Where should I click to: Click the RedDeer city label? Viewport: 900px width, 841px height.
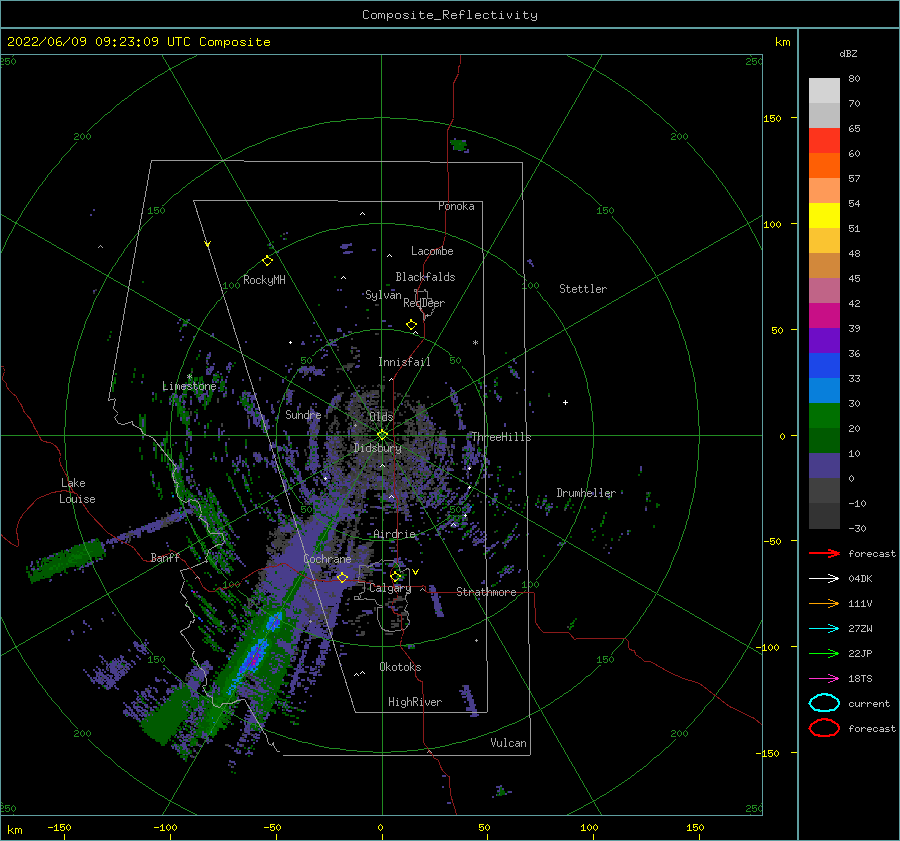[x=424, y=303]
